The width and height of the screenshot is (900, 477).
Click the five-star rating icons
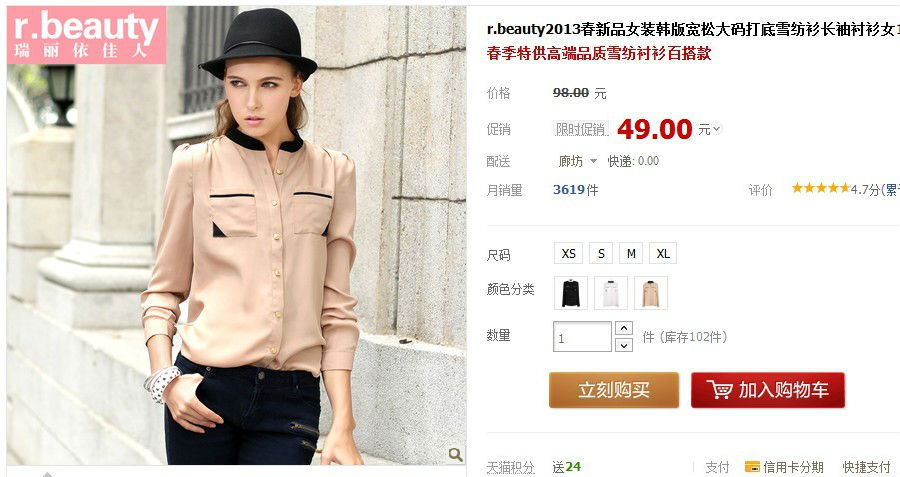(x=820, y=188)
